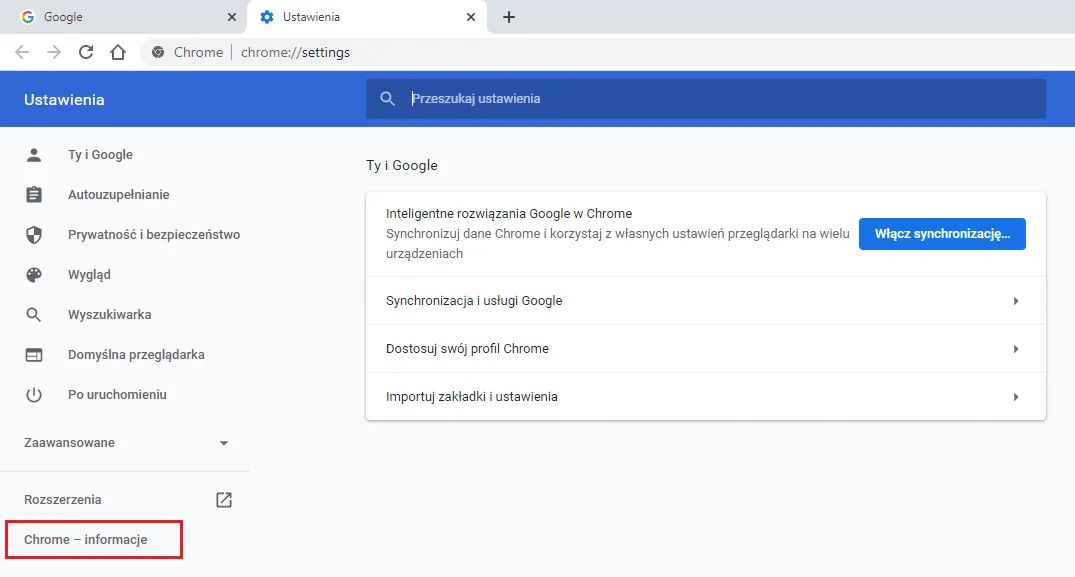Screen dimensions: 1075x577
Task: Click Inteligentne rozwiązania Google w Chrome text
Action: (x=509, y=214)
